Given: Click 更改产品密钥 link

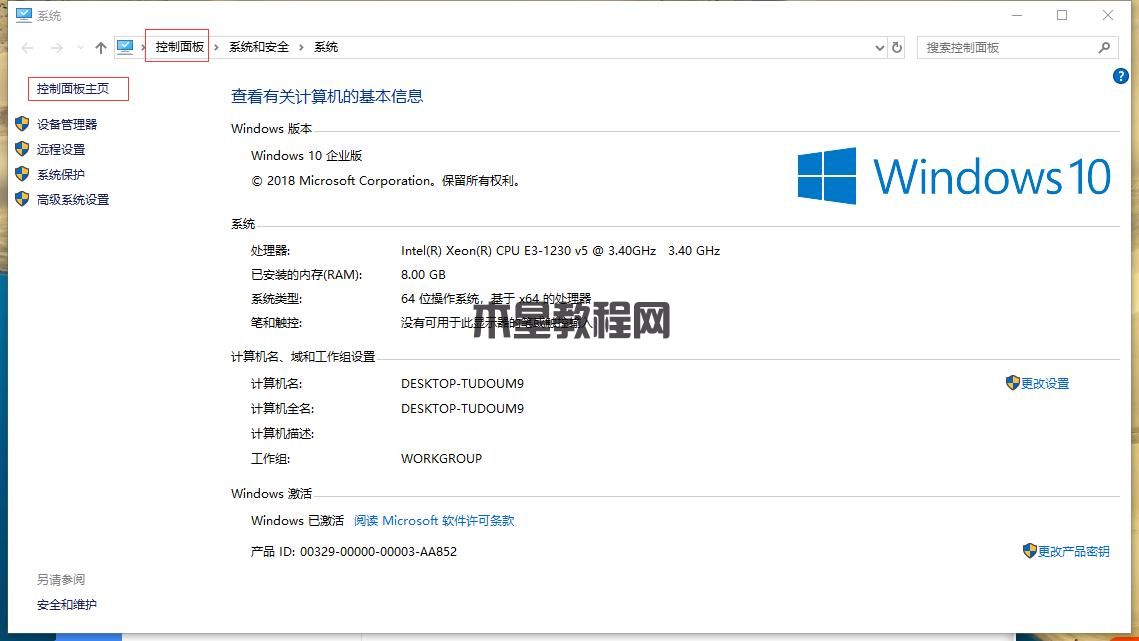Looking at the screenshot, I should (x=1074, y=552).
